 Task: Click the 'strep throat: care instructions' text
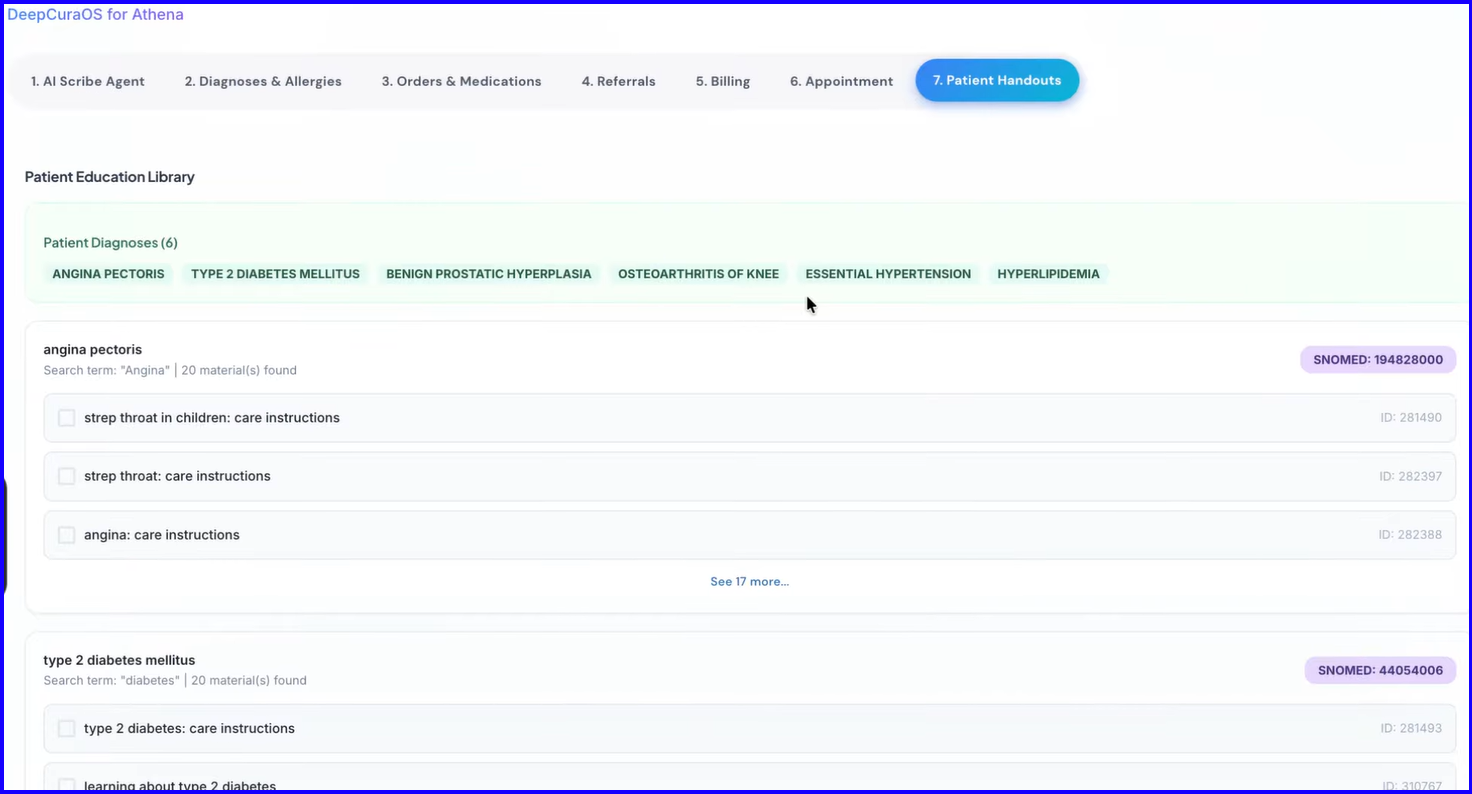tap(177, 476)
